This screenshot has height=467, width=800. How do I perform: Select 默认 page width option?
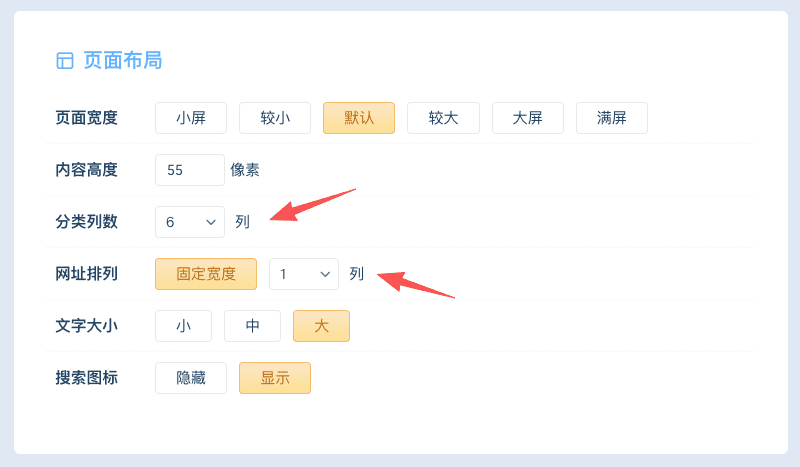coord(359,118)
